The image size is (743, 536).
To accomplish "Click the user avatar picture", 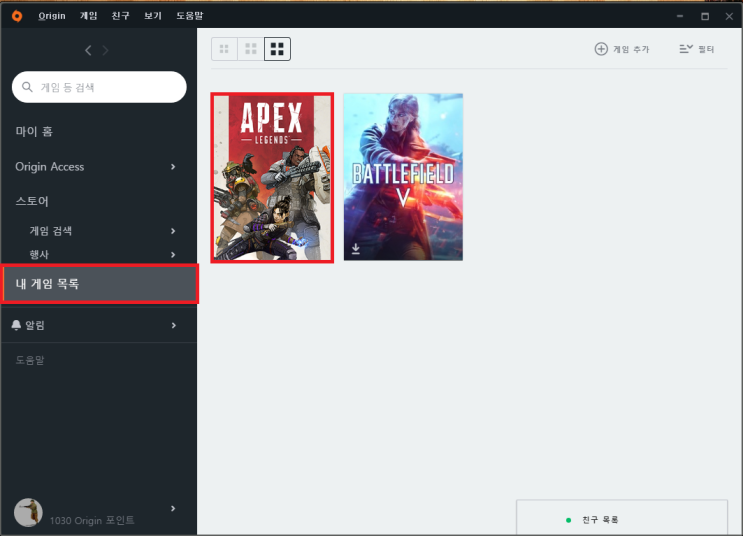I will click(x=28, y=512).
